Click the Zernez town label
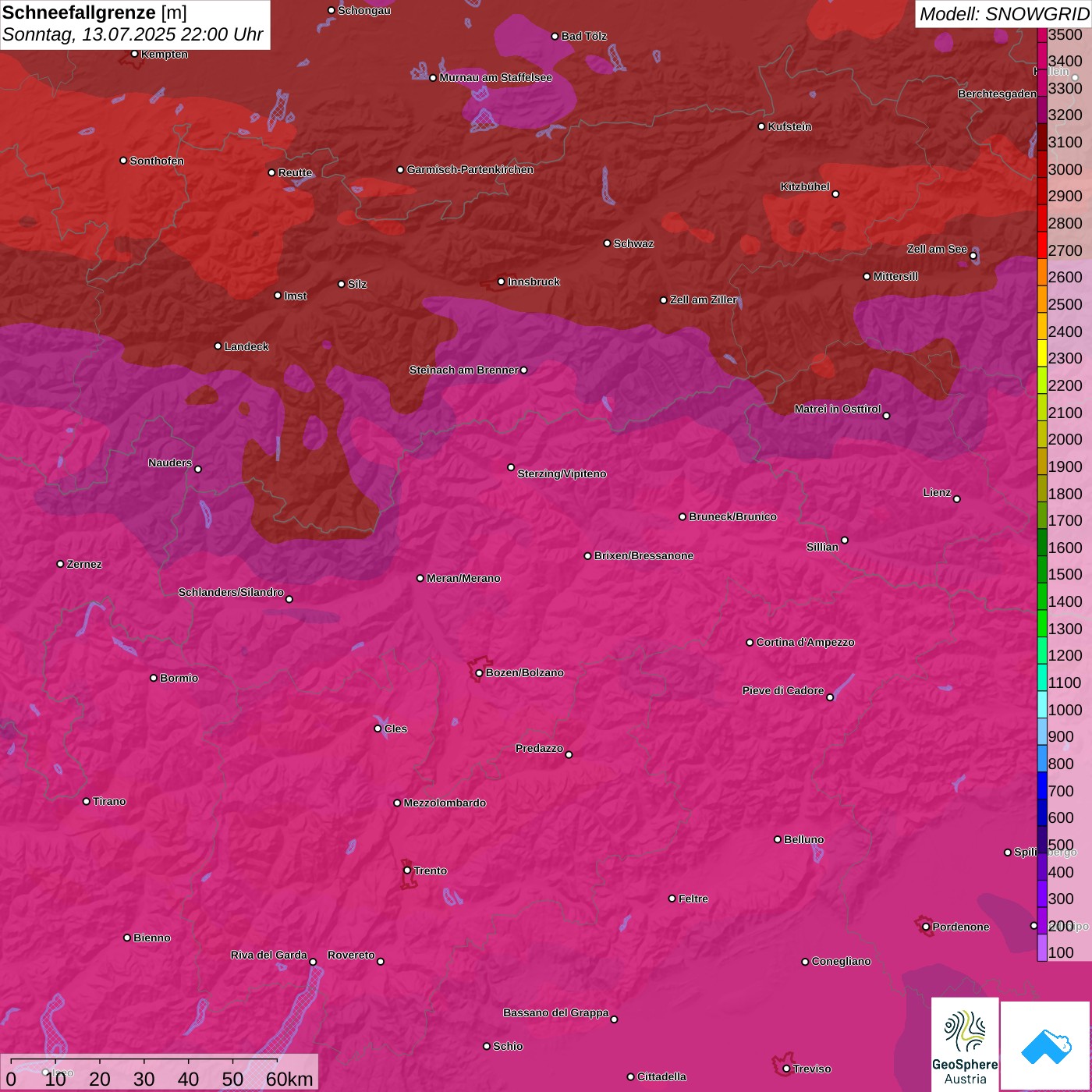Image resolution: width=1092 pixels, height=1092 pixels. pyautogui.click(x=84, y=564)
